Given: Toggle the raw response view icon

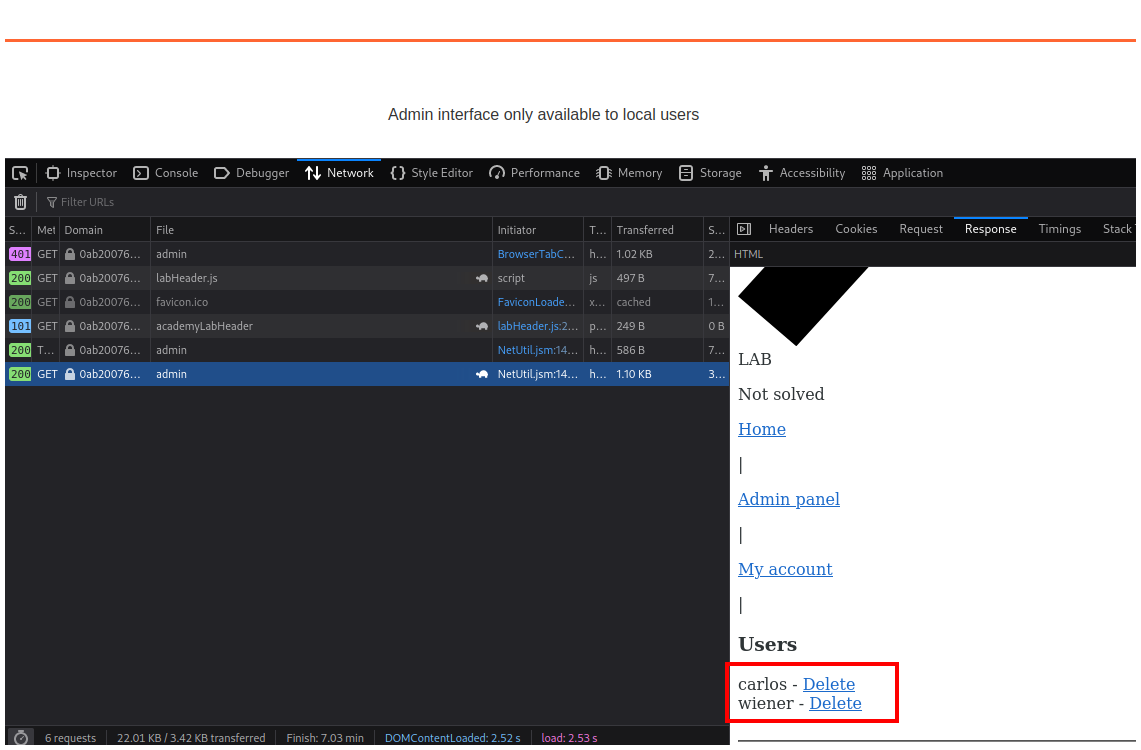Looking at the screenshot, I should pos(743,229).
